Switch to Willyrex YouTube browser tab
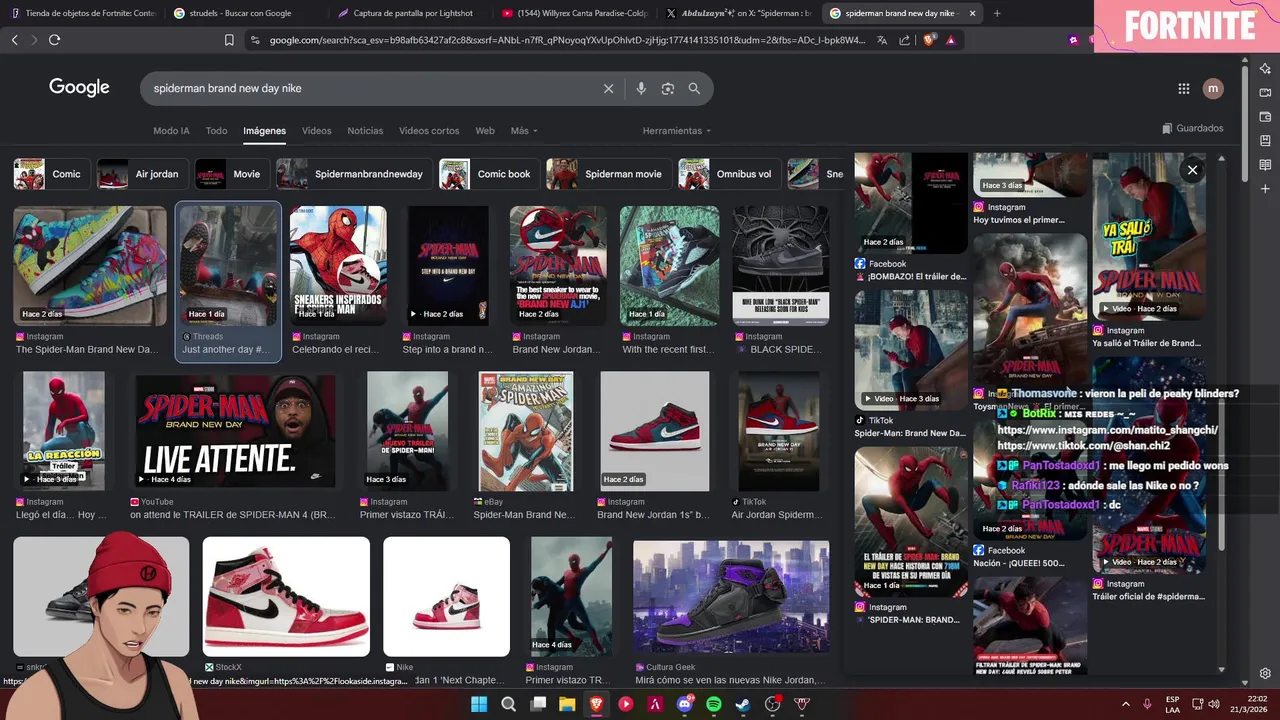Viewport: 1280px width, 720px height. [x=575, y=13]
